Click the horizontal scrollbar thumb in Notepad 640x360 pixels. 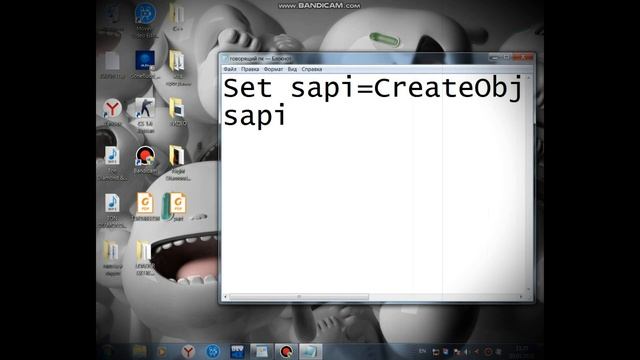tap(299, 297)
